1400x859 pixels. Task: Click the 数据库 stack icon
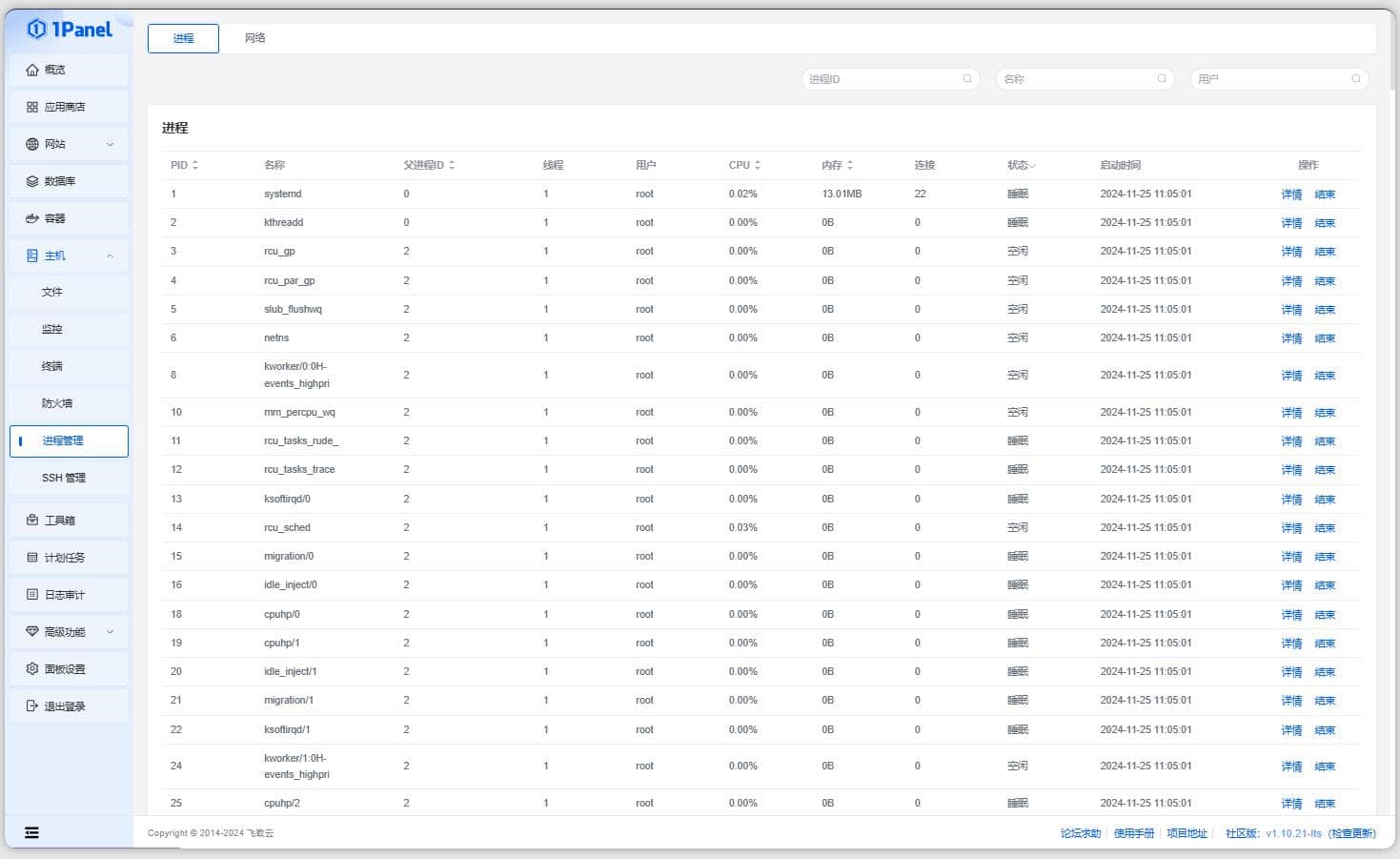[x=32, y=181]
